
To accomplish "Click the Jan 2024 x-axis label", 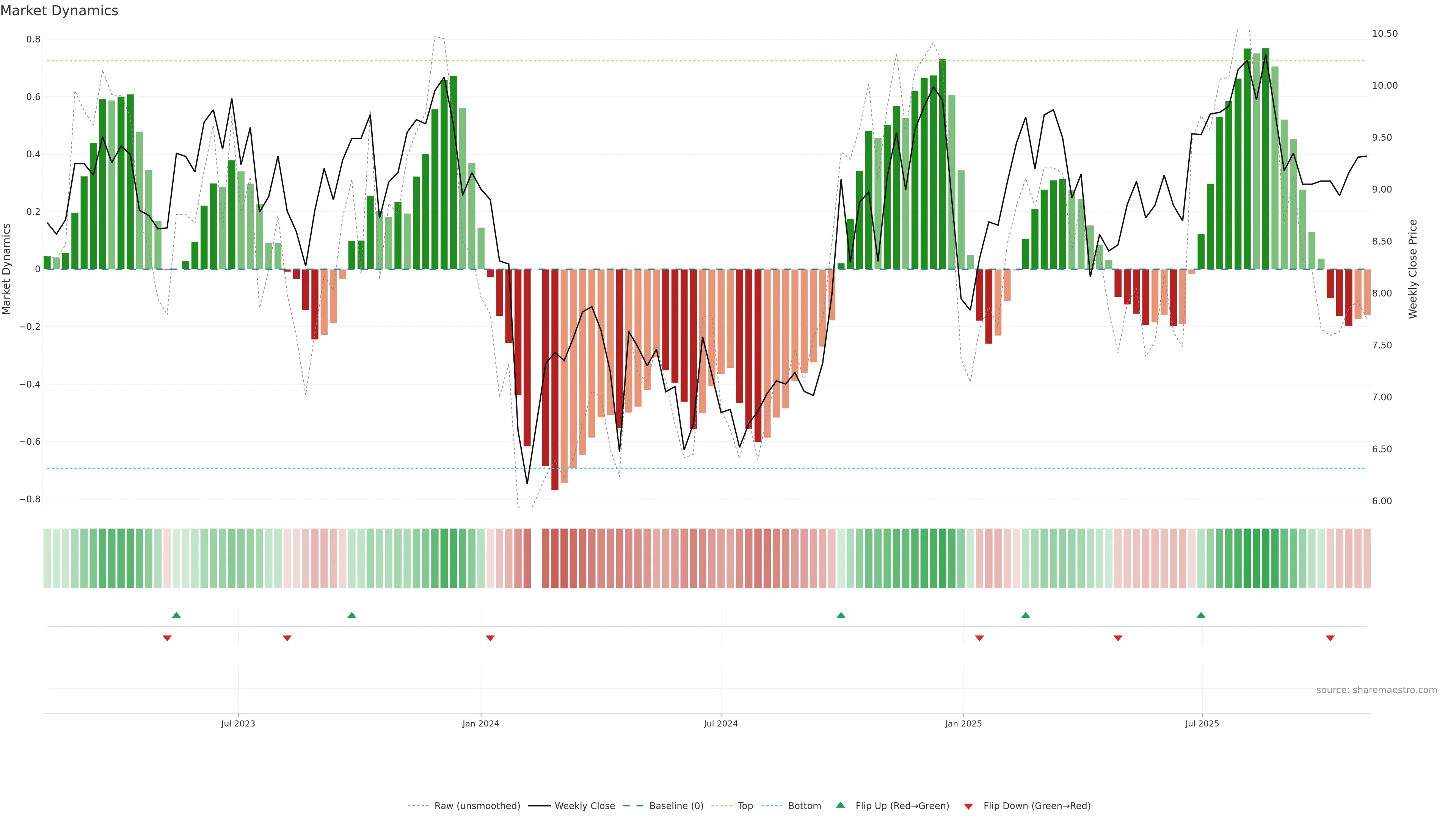I will 480,723.
